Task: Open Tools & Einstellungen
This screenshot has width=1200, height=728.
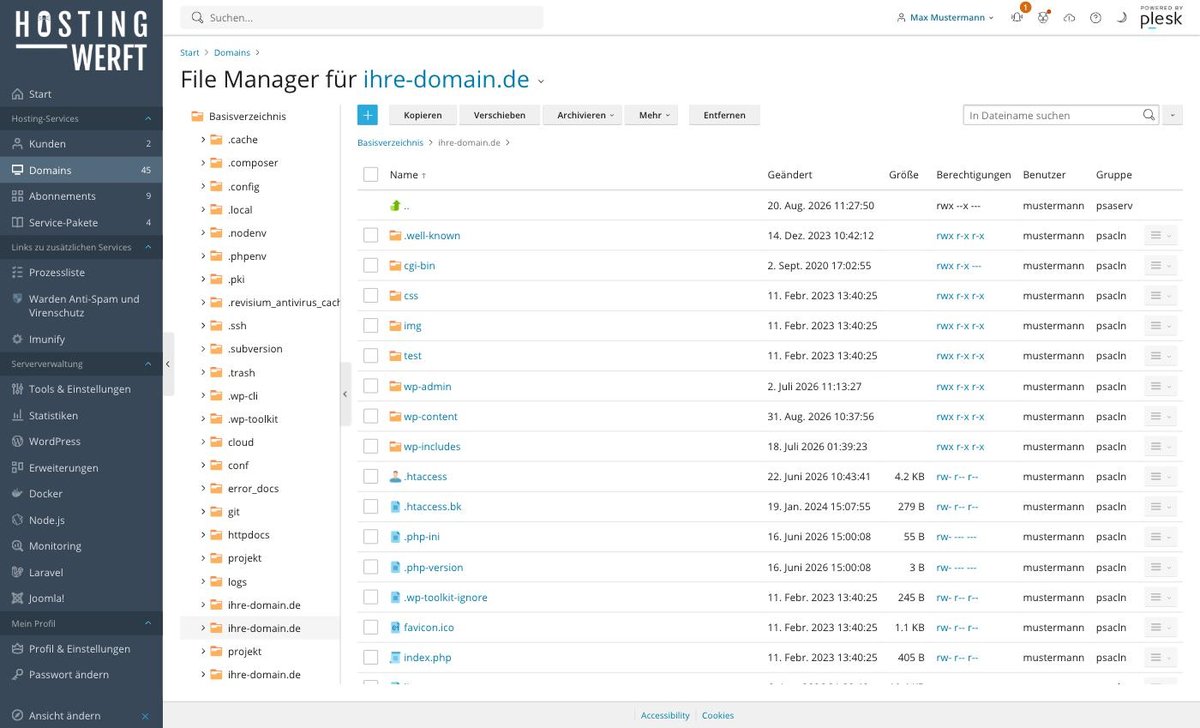Action: point(81,389)
